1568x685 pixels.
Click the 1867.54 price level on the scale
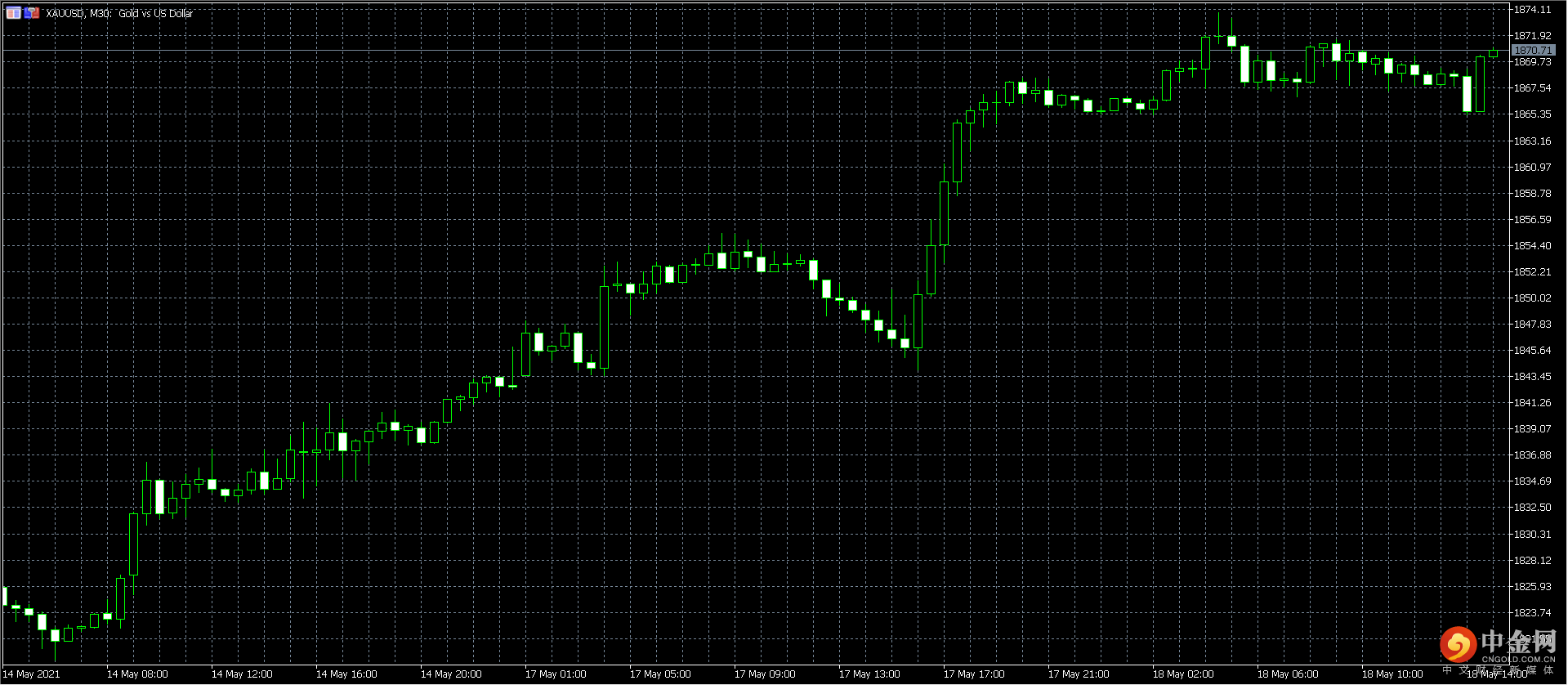pos(1533,88)
